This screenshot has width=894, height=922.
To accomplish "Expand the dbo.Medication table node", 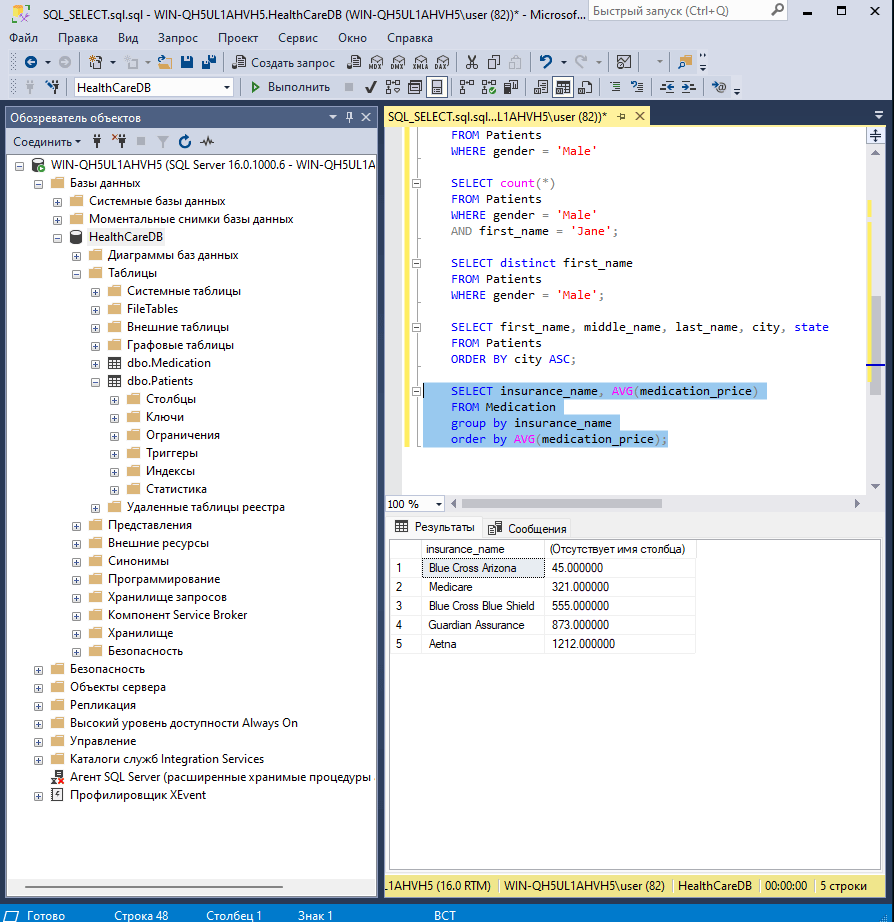I will click(x=95, y=364).
